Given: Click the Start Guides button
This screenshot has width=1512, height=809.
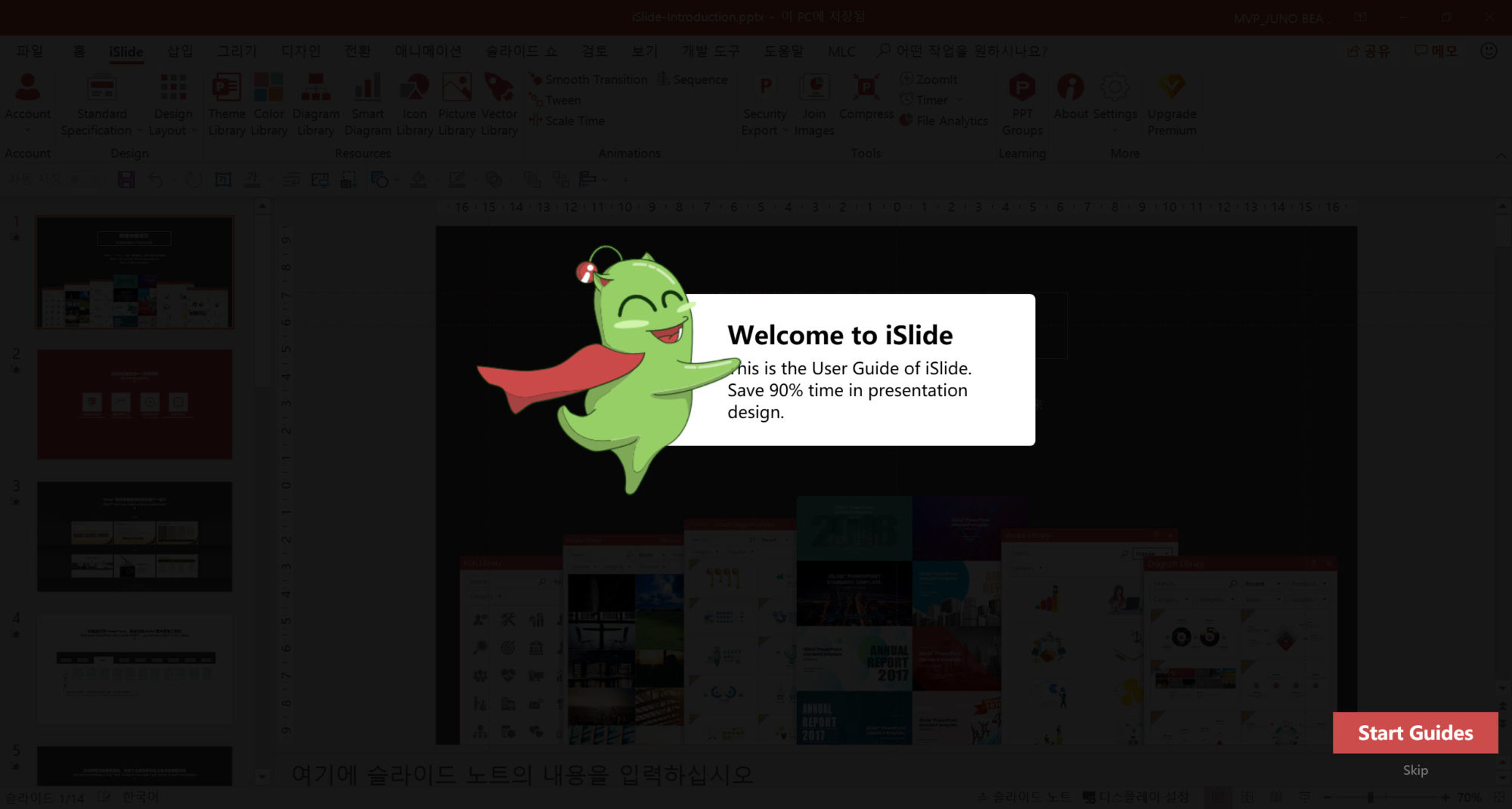Looking at the screenshot, I should 1415,733.
